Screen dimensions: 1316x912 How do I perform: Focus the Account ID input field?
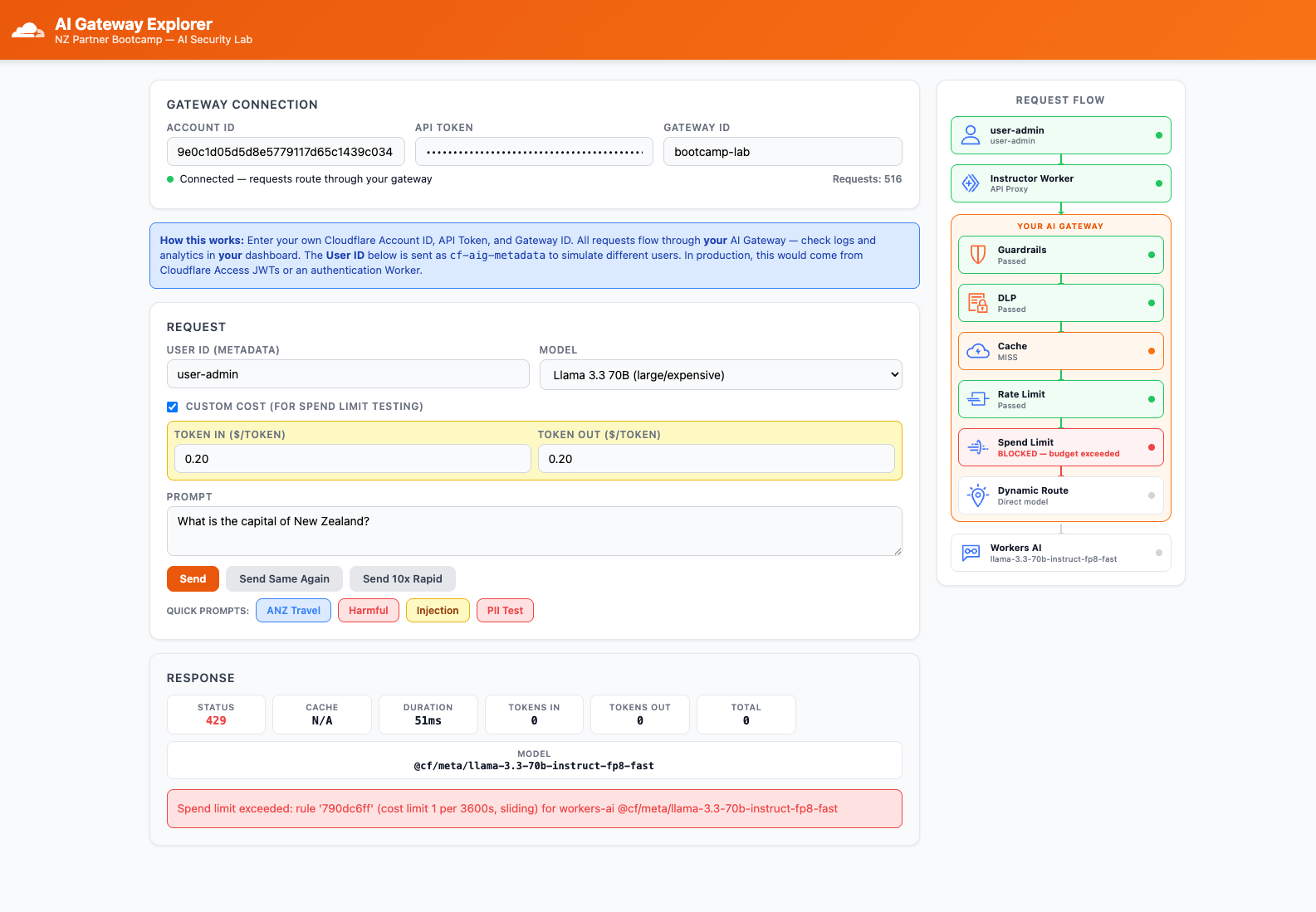[286, 152]
